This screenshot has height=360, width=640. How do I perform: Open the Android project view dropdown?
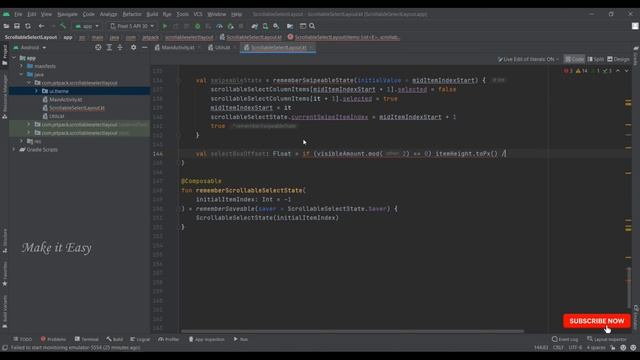(x=29, y=48)
